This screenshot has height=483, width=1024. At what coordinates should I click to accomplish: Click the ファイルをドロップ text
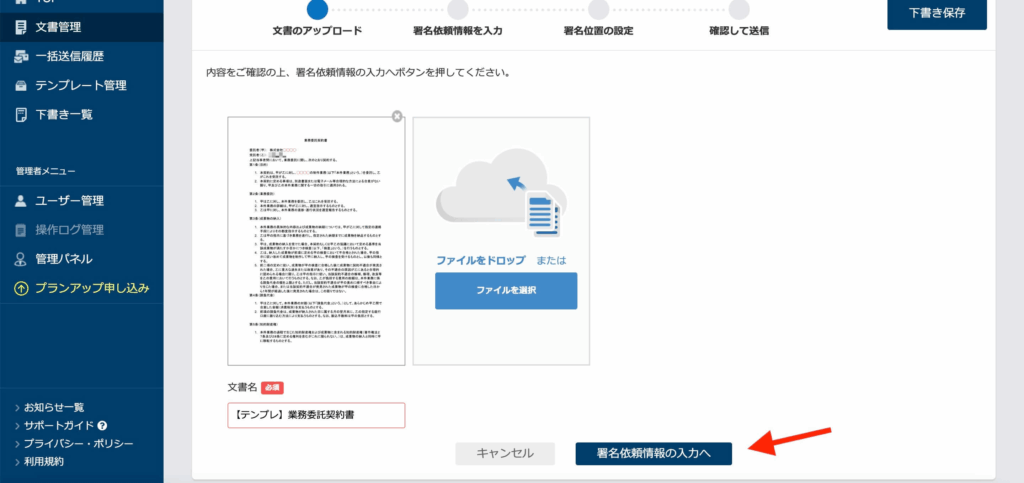click(x=481, y=260)
